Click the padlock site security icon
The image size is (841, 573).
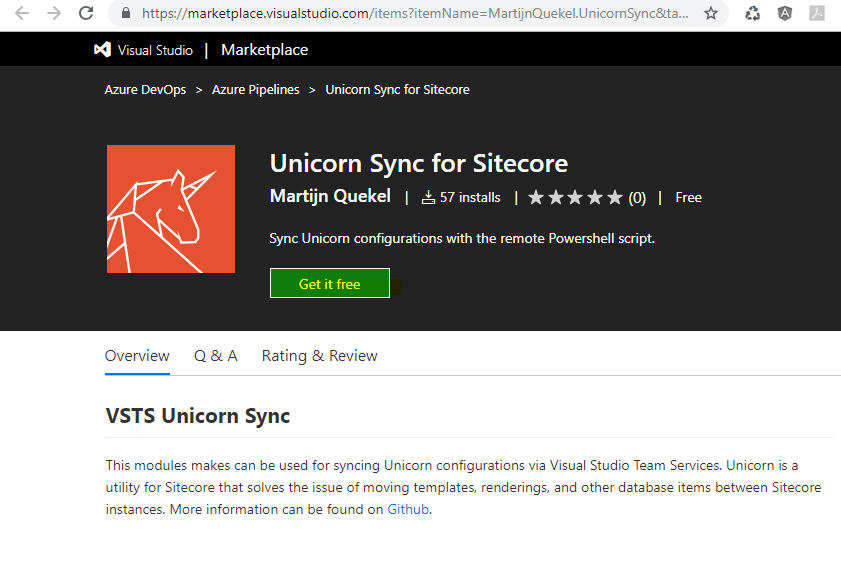coord(126,13)
